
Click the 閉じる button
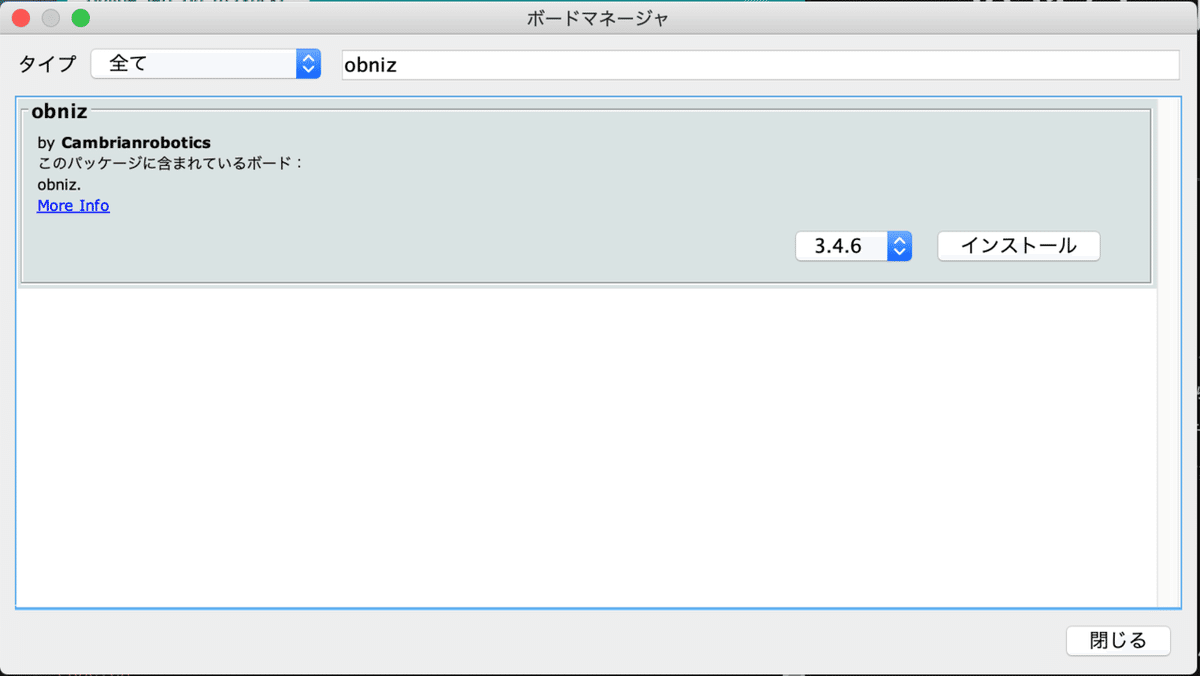pyautogui.click(x=1118, y=641)
